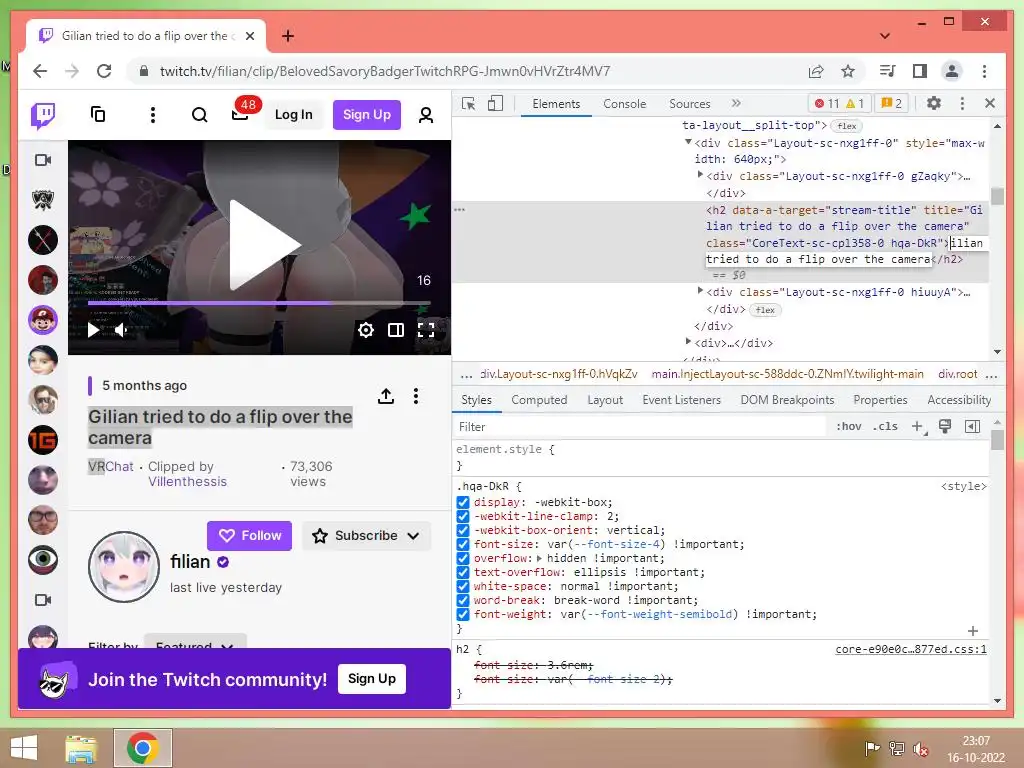This screenshot has width=1024, height=768.
Task: Uncheck the white-space normal property
Action: pos(463,586)
